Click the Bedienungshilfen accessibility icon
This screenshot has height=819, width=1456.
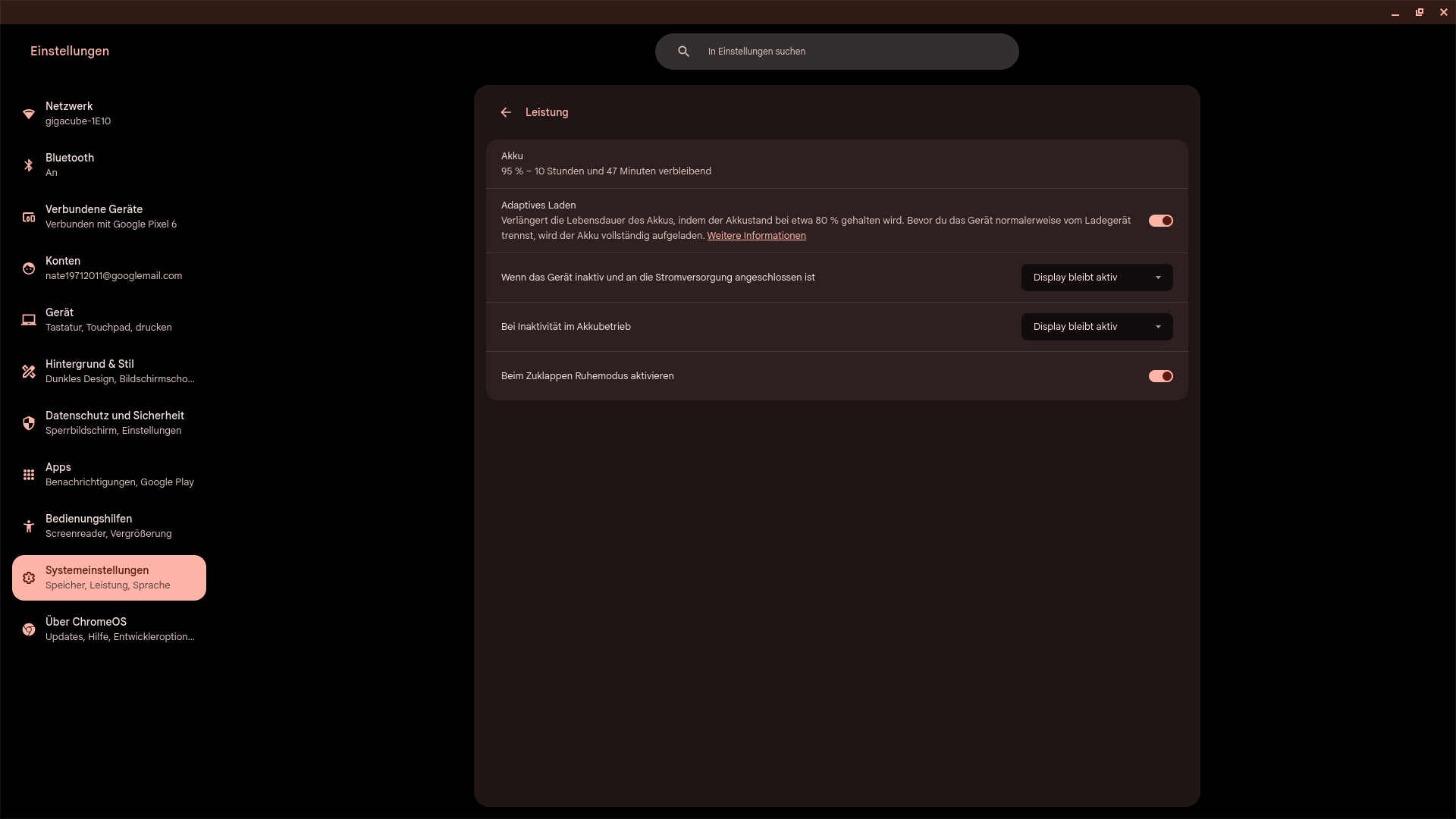coord(29,526)
